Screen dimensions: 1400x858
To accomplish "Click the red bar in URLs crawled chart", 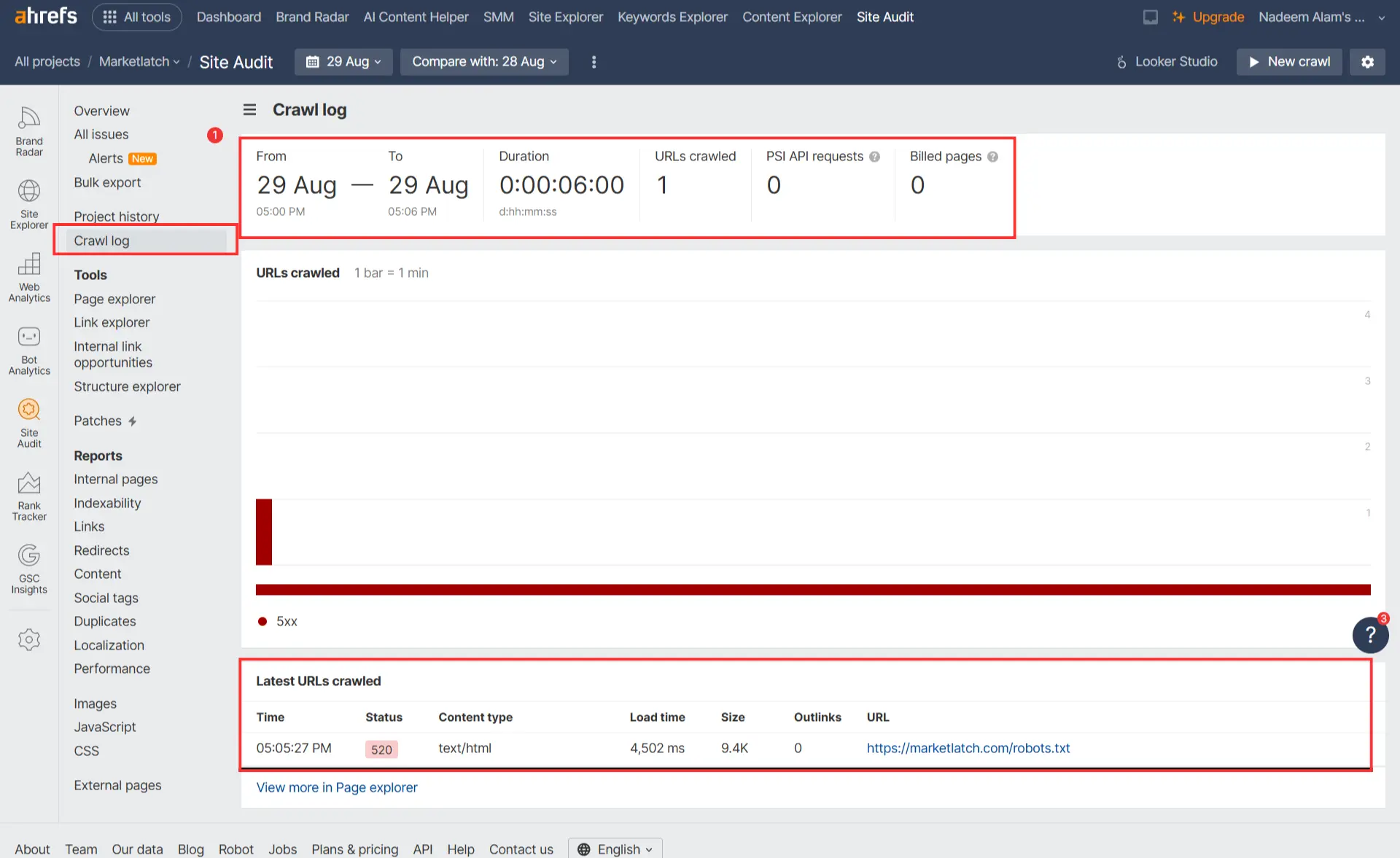I will point(264,531).
